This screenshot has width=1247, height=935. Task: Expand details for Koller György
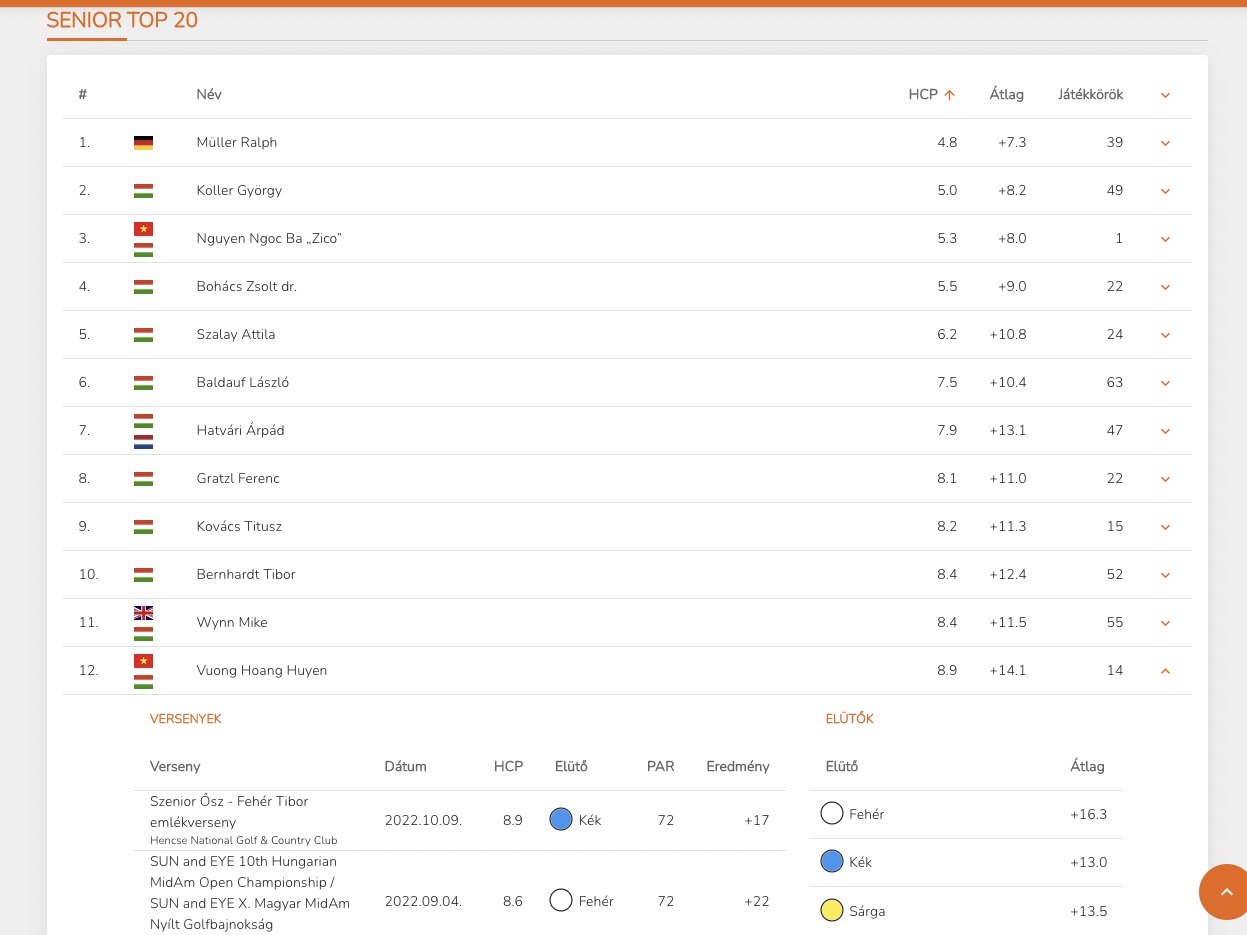pos(1165,191)
